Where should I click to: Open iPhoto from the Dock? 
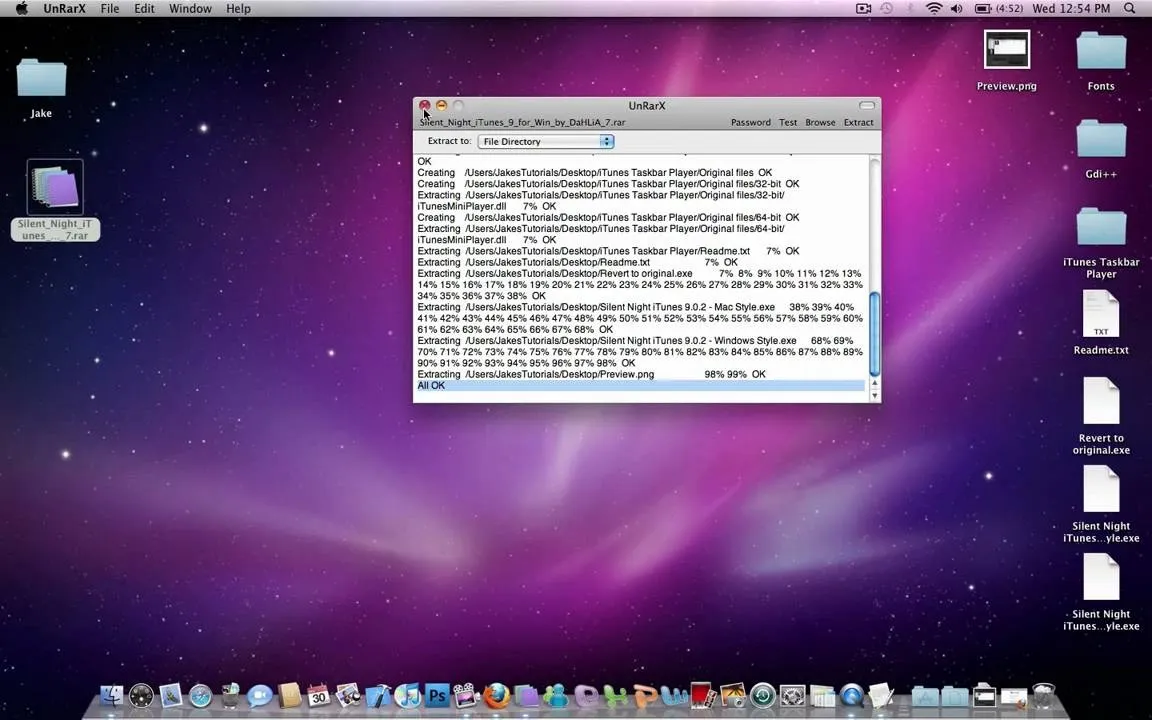tap(733, 695)
